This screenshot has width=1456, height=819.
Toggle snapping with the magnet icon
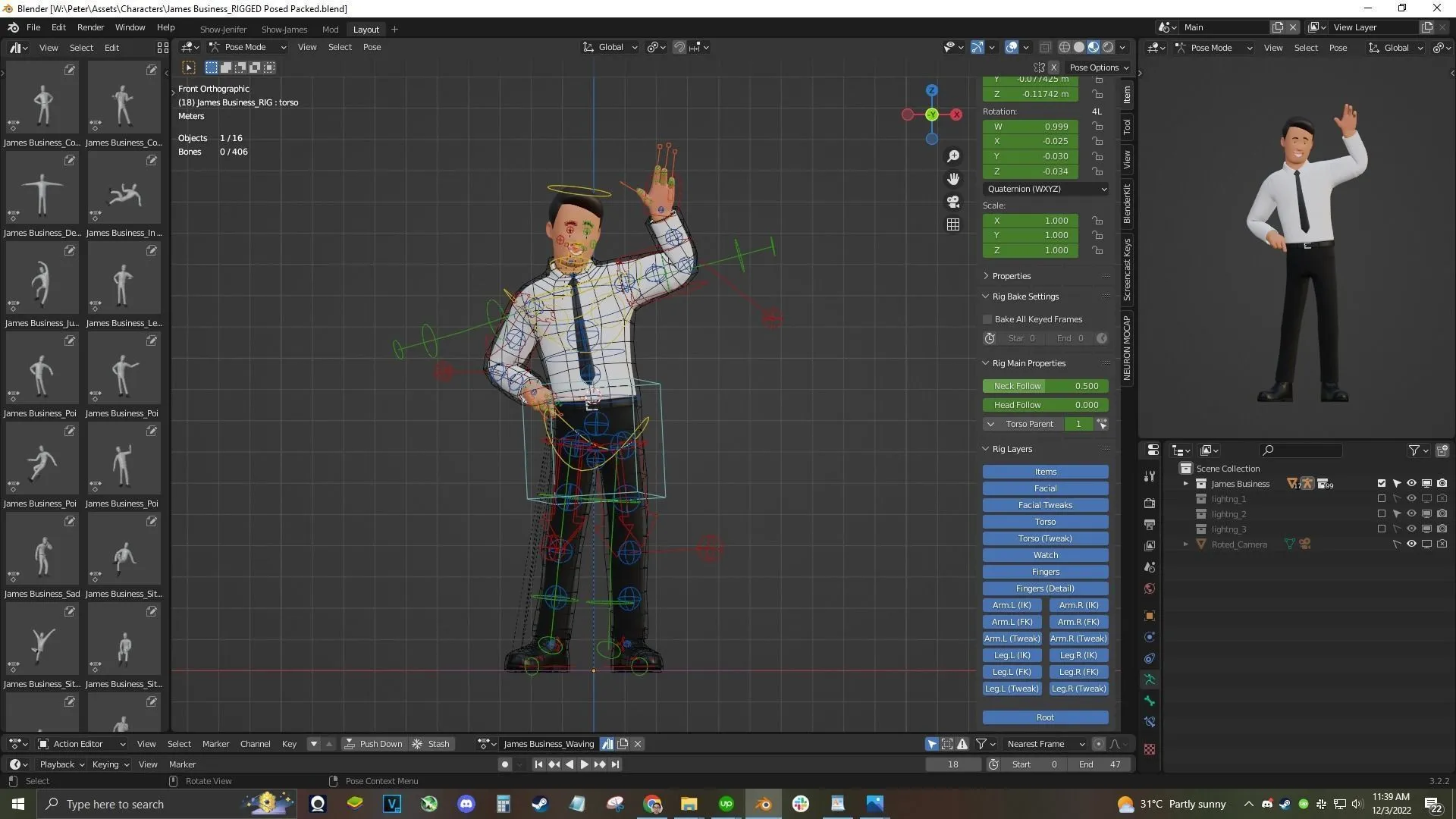click(x=679, y=47)
